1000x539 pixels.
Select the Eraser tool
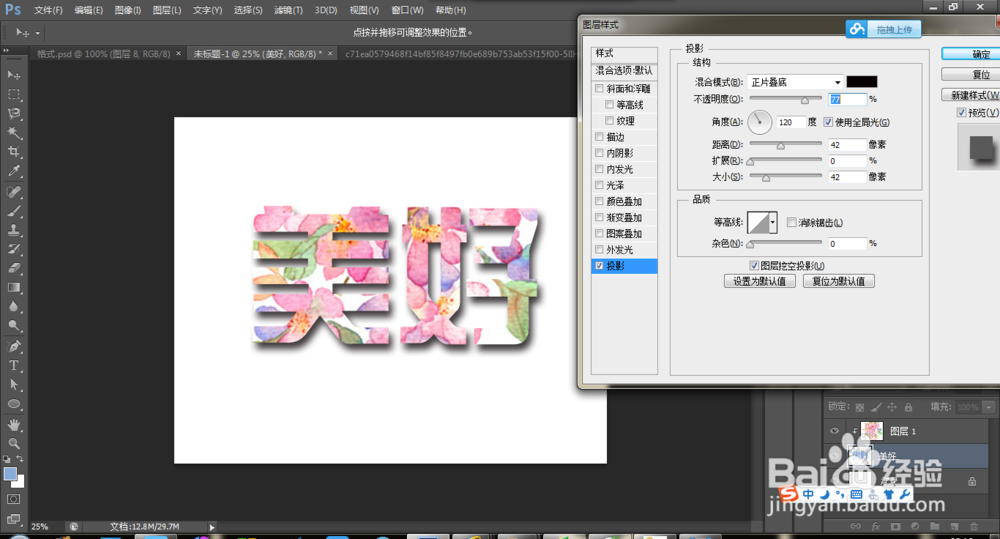tap(13, 269)
